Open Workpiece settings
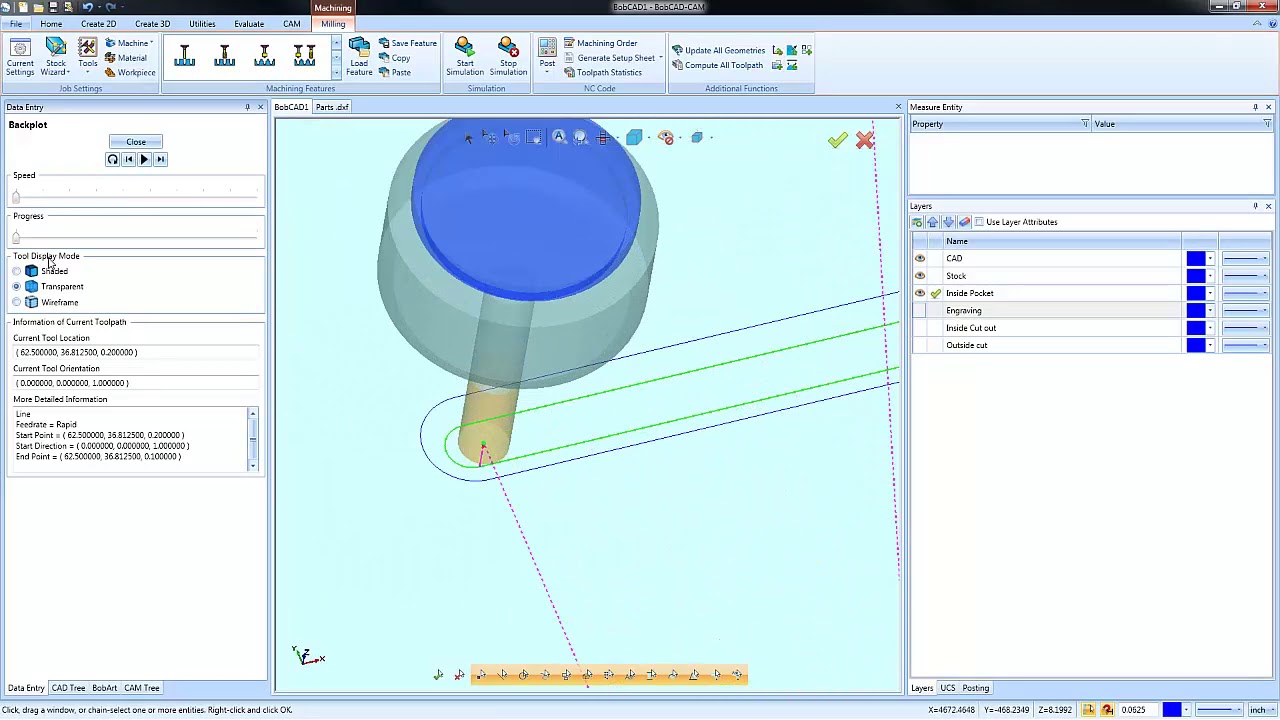 (x=130, y=72)
